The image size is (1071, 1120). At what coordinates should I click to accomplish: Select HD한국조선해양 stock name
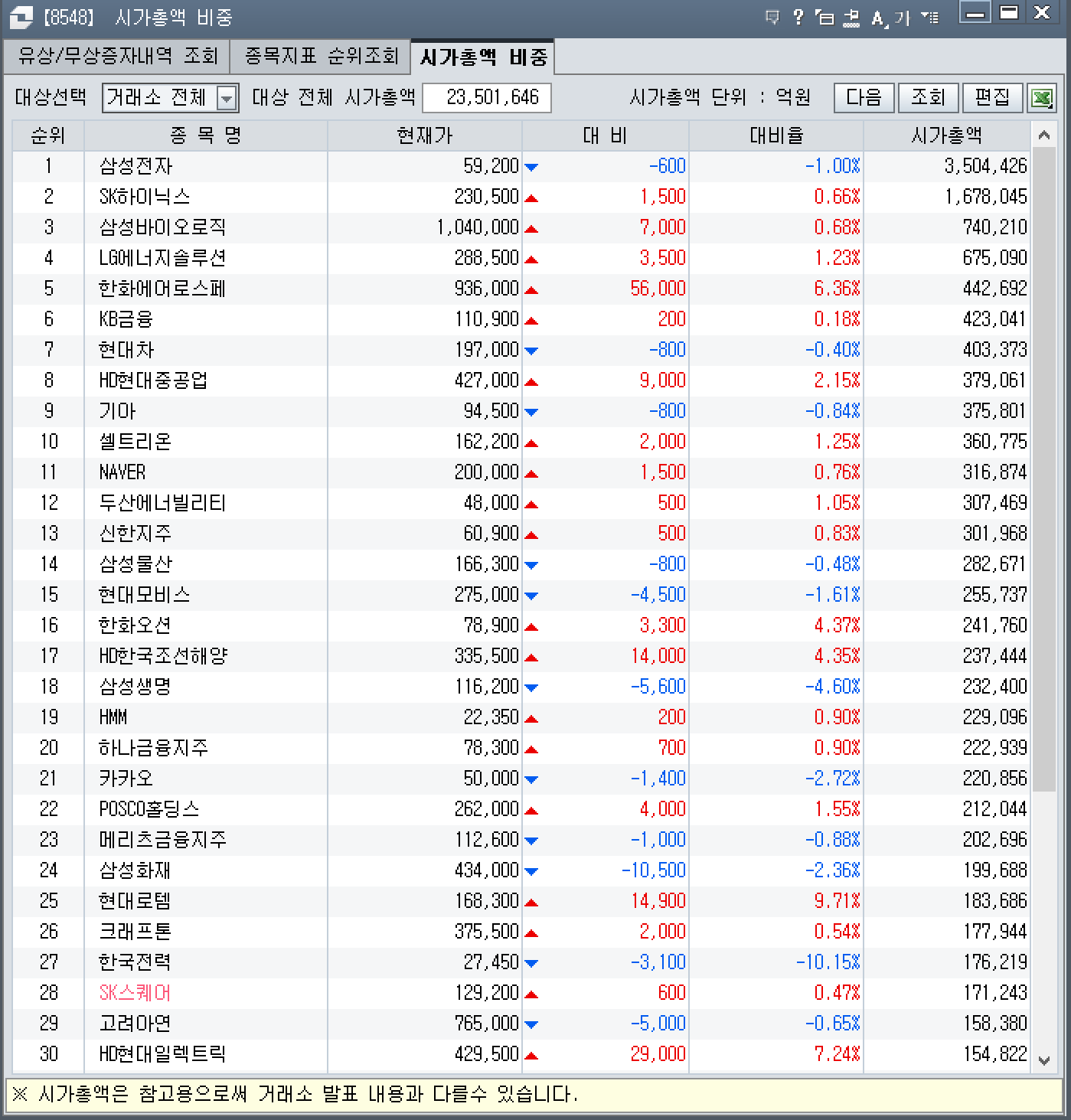pyautogui.click(x=164, y=656)
